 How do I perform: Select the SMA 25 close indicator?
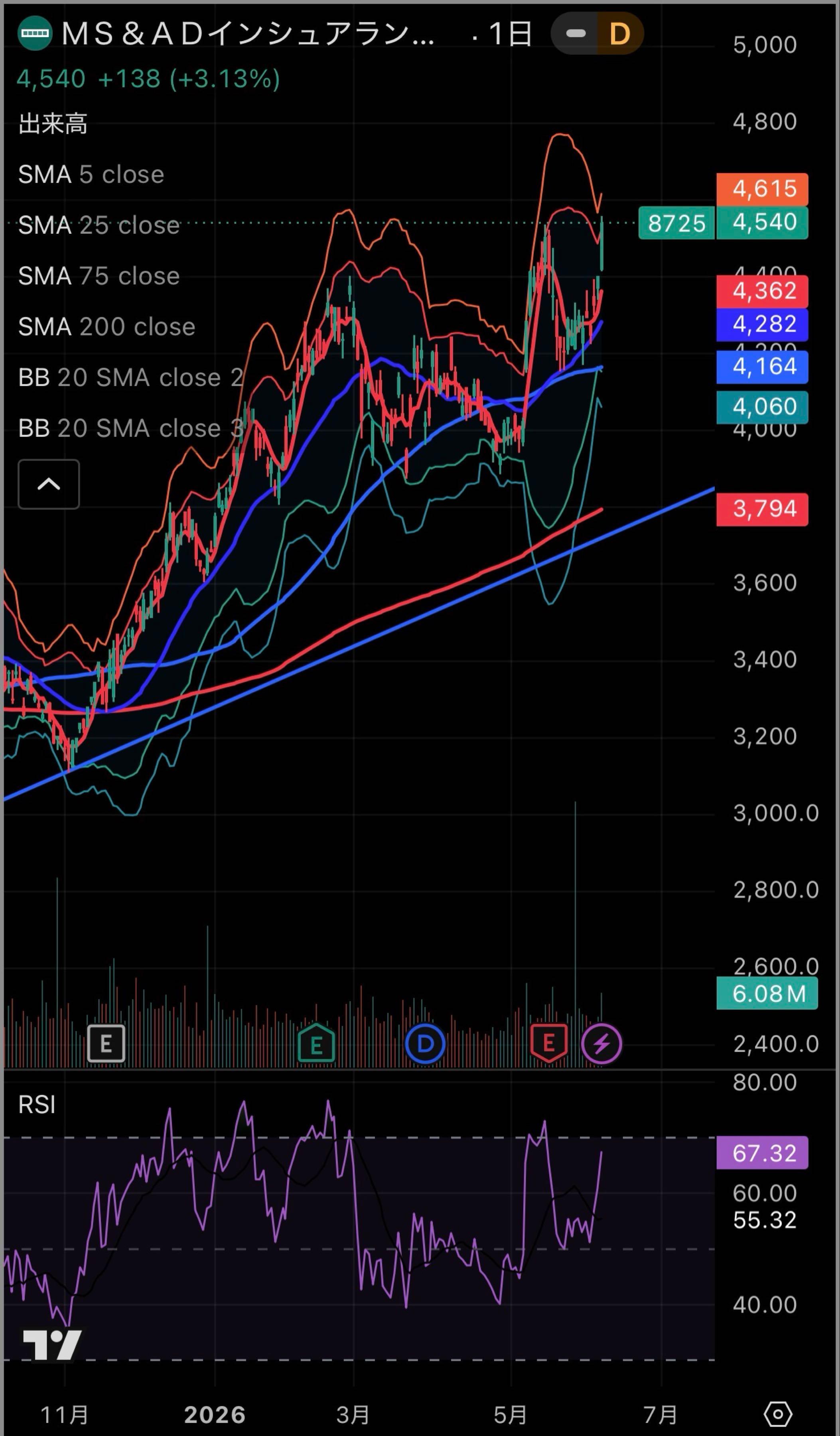tap(99, 225)
